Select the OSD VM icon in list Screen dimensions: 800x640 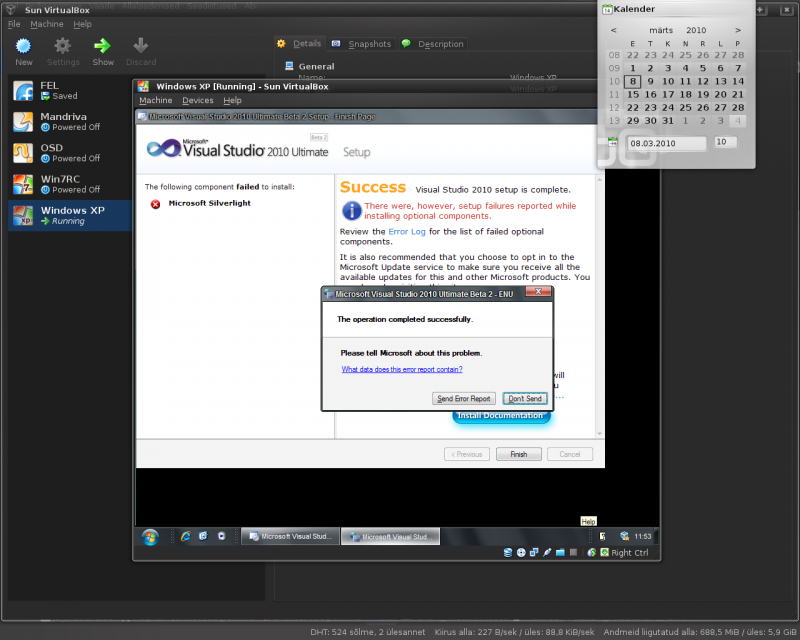pyautogui.click(x=23, y=153)
